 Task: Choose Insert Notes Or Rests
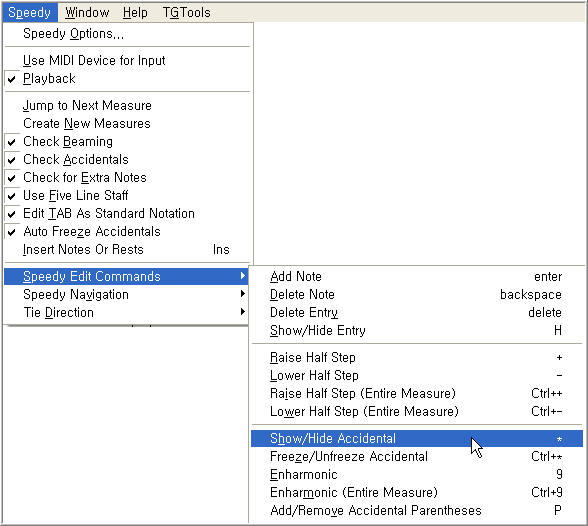(128, 250)
